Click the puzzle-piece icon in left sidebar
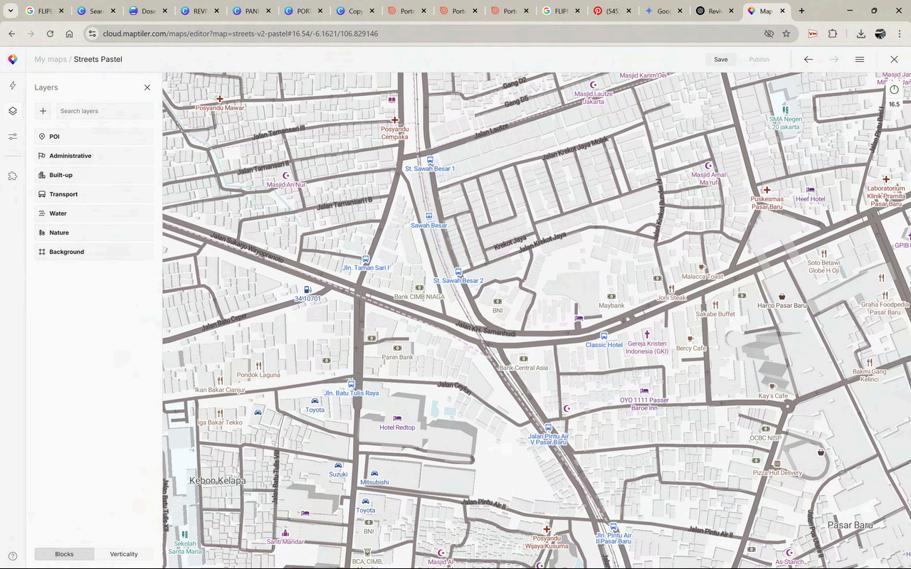This screenshot has width=911, height=569. click(13, 176)
